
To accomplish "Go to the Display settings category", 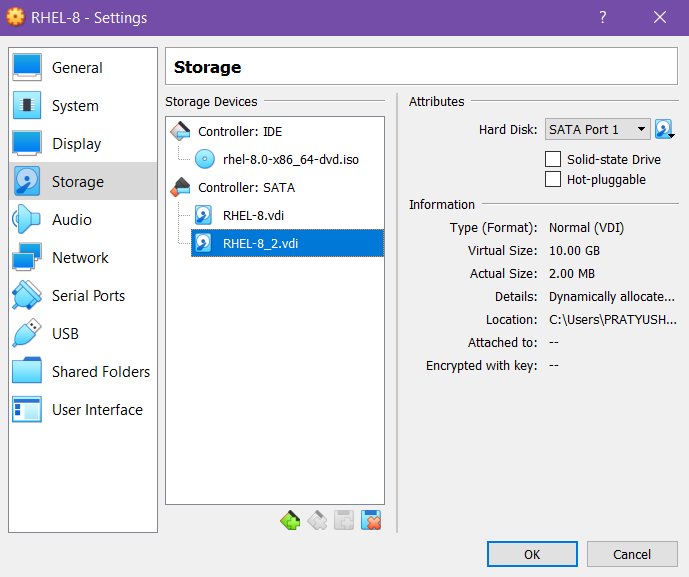I will click(x=76, y=144).
